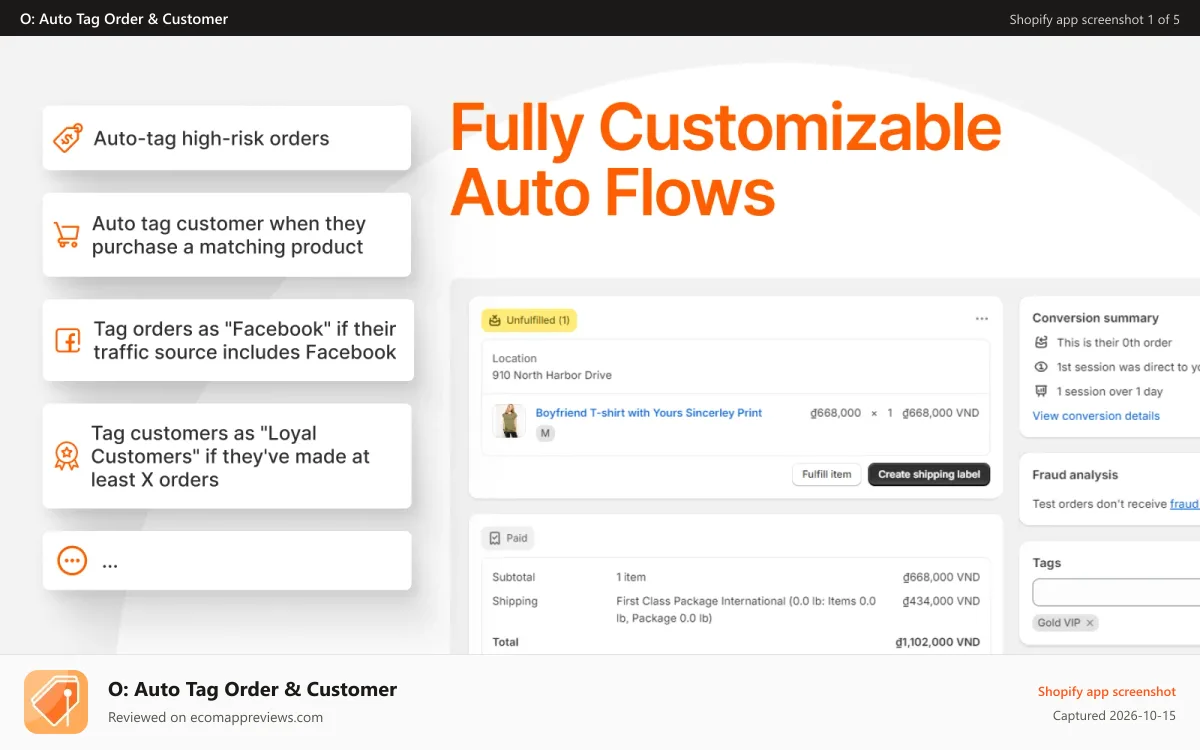Screen dimensions: 1200x750
Task: Click the Captured 2026-10-15 date text
Action: pyautogui.click(x=1114, y=715)
